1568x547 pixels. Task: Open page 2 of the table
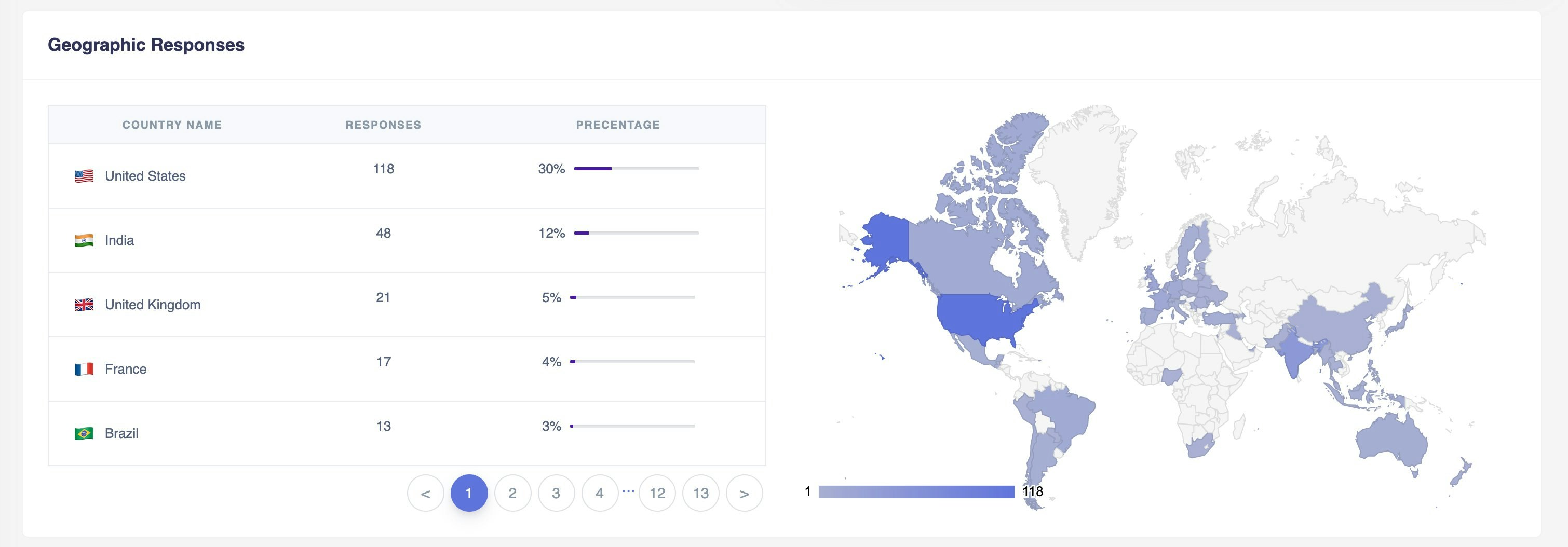(x=512, y=493)
